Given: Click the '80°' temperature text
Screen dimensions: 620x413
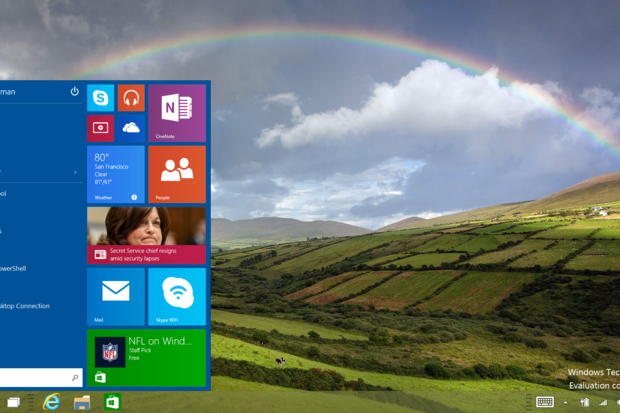Looking at the screenshot, I should pos(102,157).
